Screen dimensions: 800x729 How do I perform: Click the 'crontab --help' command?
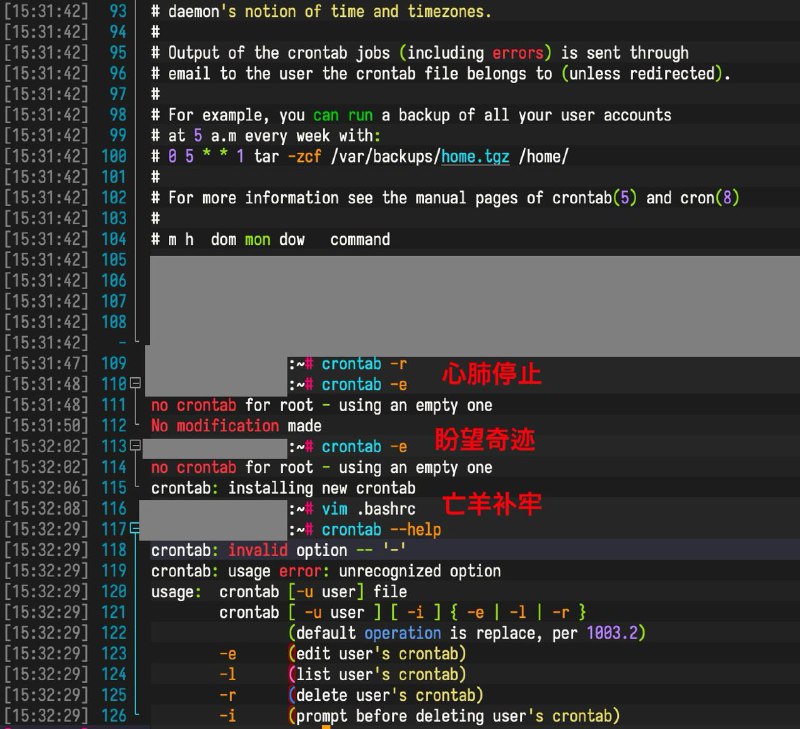[381, 530]
